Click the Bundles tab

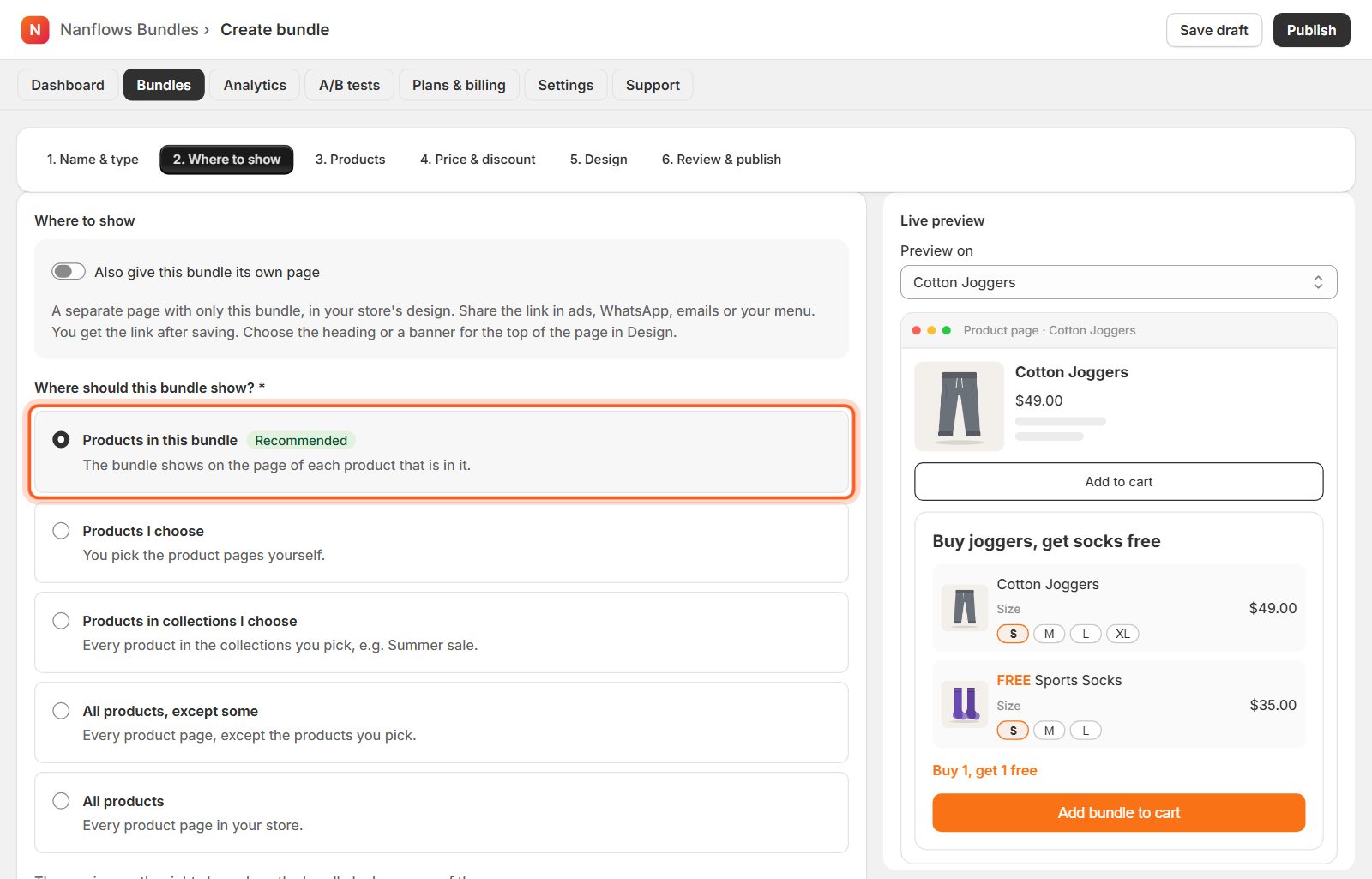pyautogui.click(x=164, y=85)
